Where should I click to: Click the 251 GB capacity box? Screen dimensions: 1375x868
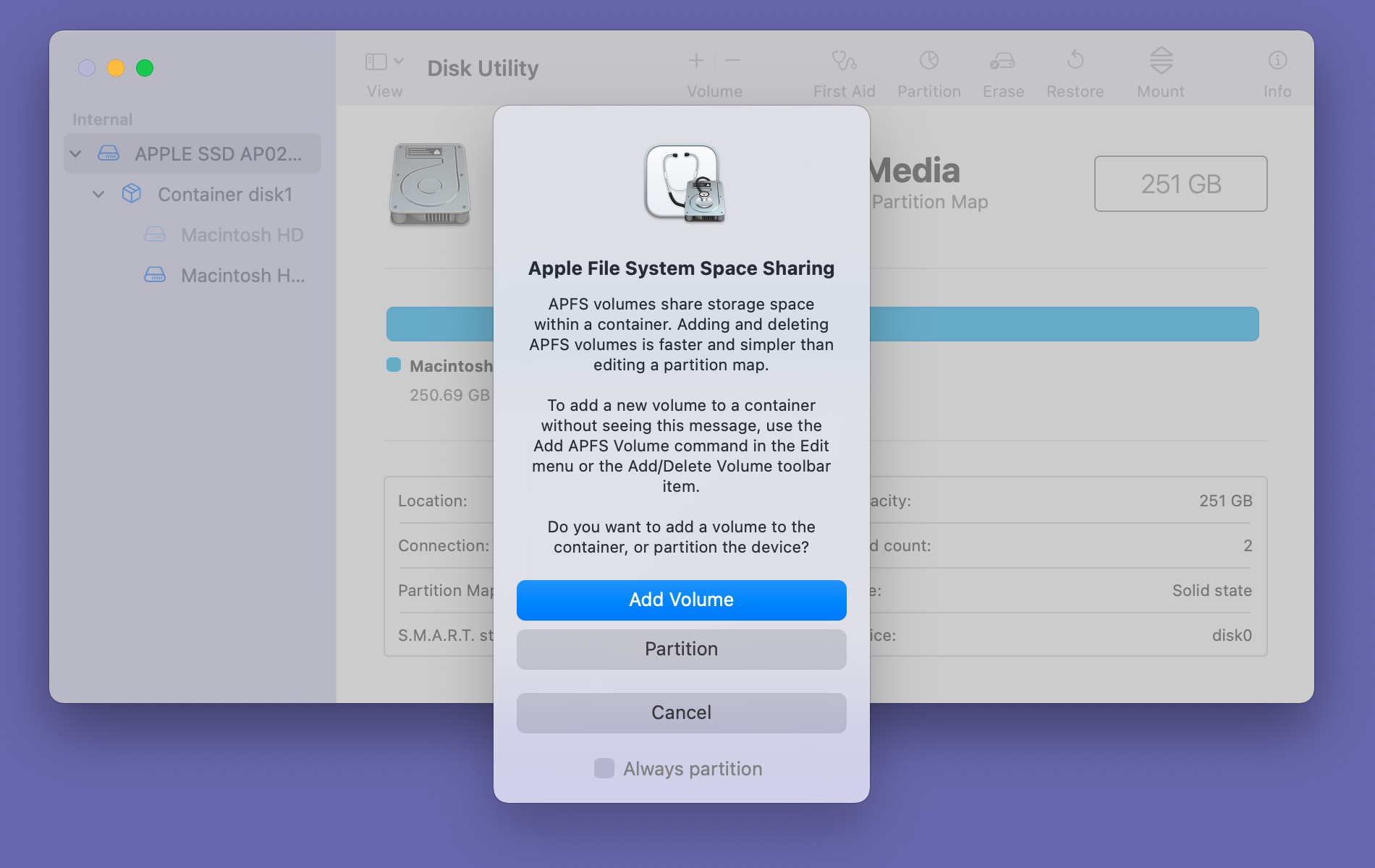[1180, 184]
